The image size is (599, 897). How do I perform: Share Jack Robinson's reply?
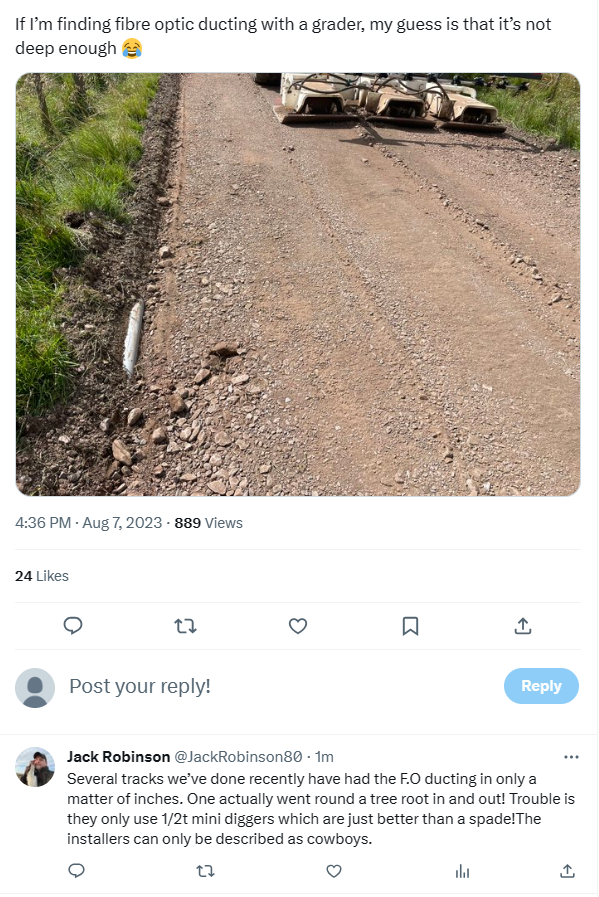pyautogui.click(x=568, y=871)
